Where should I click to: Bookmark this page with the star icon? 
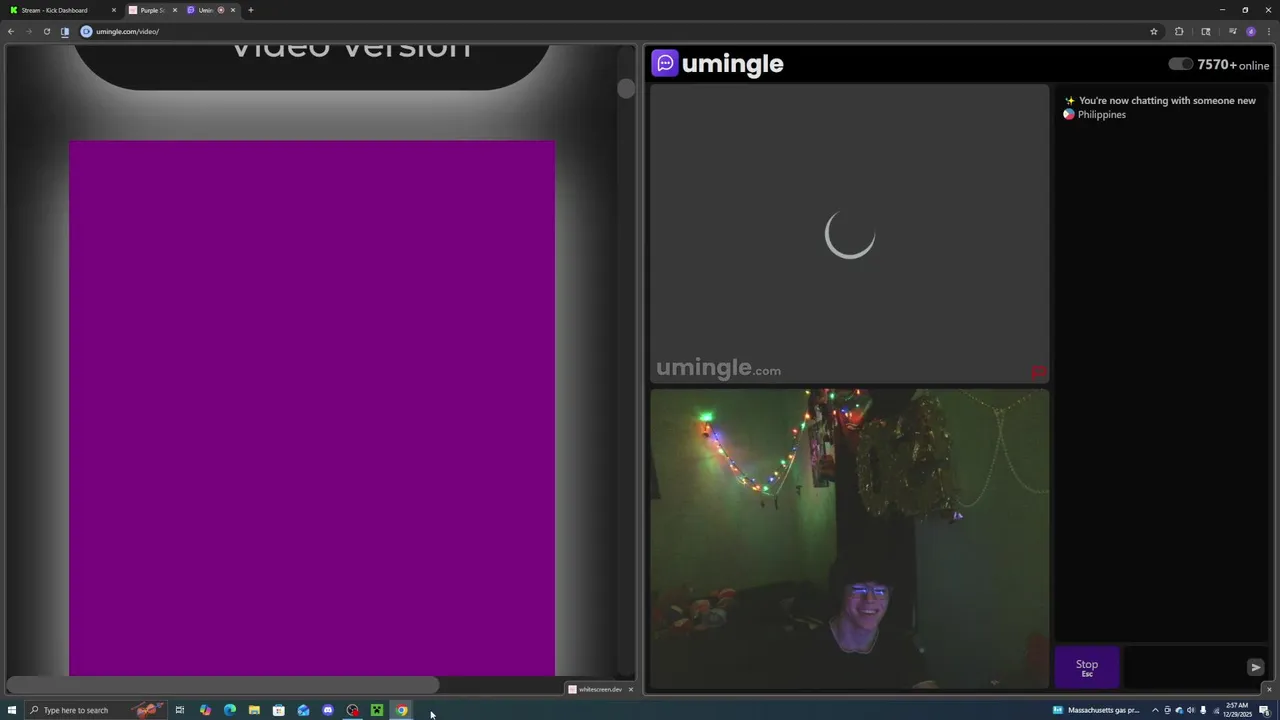tap(1154, 31)
